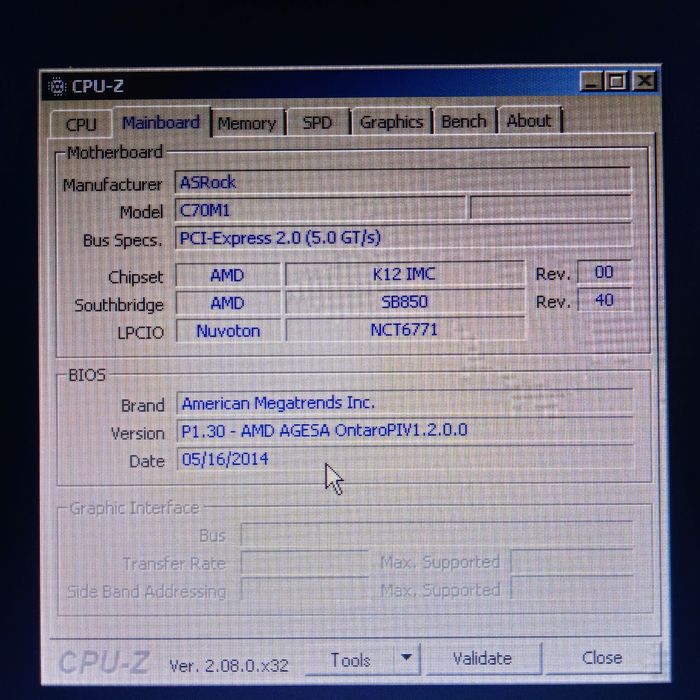Viewport: 700px width, 700px height.
Task: Click the Chipset Rev. value 00
Action: pyautogui.click(x=604, y=272)
